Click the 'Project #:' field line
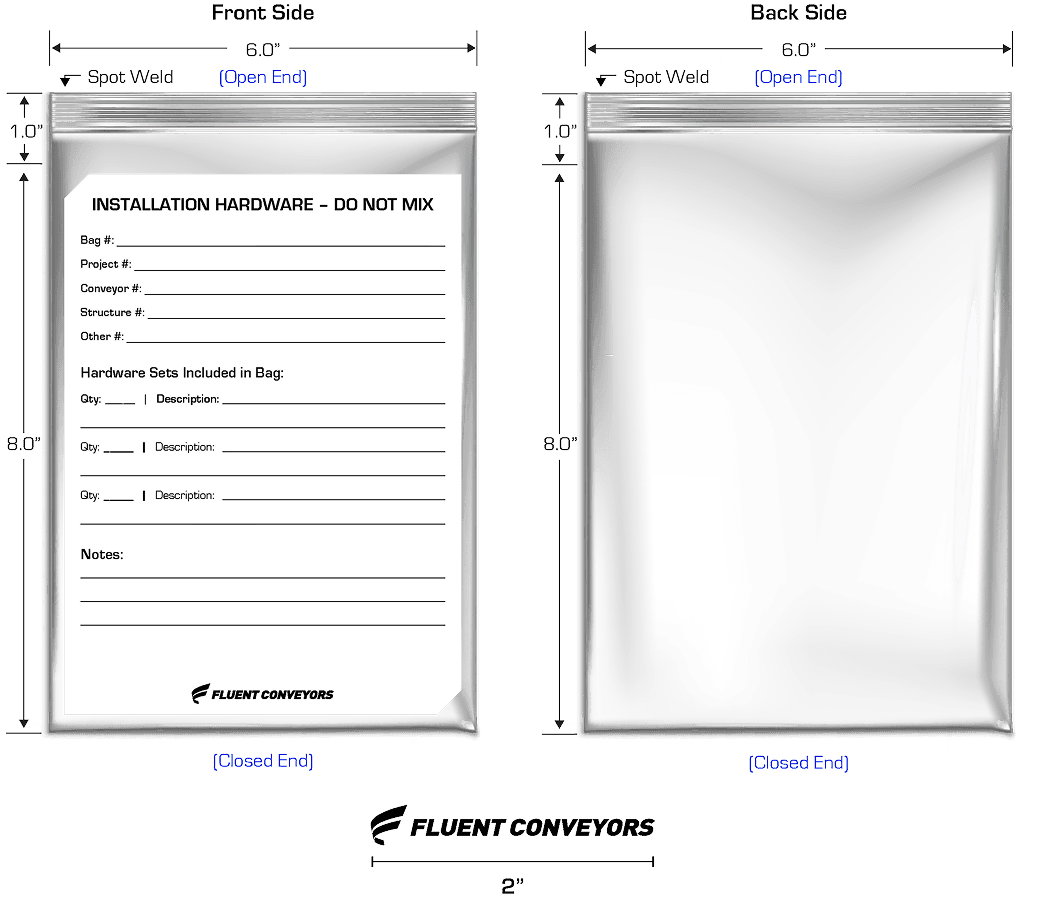The width and height of the screenshot is (1058, 900). [289, 270]
